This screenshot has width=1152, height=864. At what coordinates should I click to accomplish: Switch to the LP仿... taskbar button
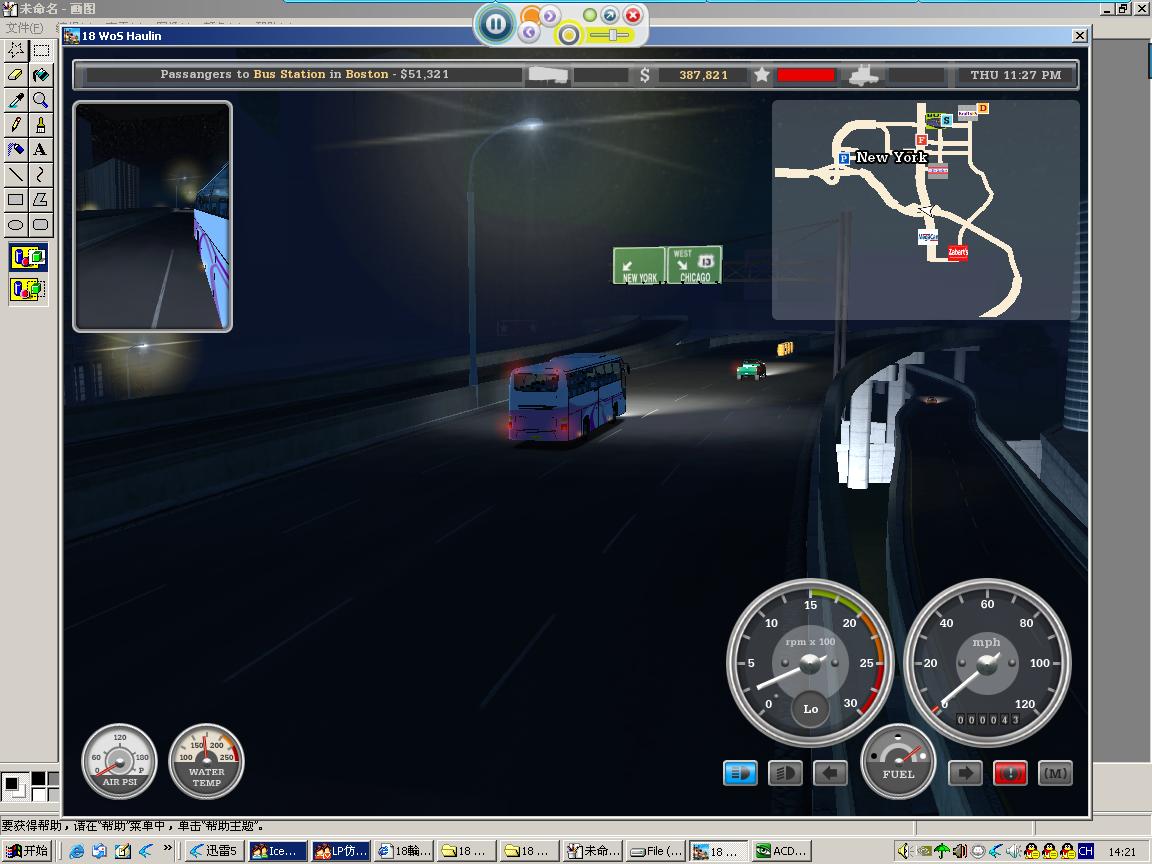coord(341,851)
